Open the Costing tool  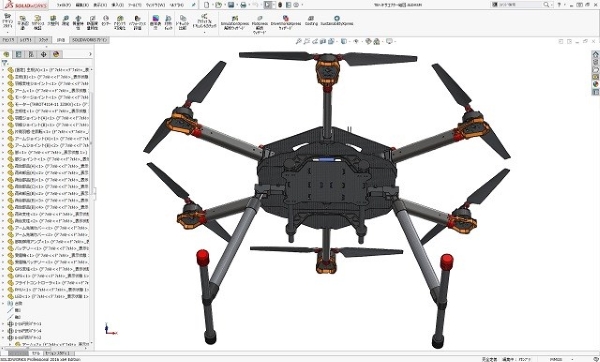[x=311, y=21]
